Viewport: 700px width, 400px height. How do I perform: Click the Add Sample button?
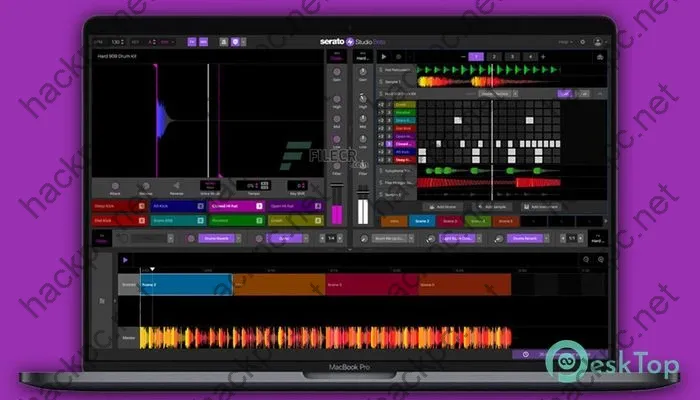pyautogui.click(x=492, y=207)
